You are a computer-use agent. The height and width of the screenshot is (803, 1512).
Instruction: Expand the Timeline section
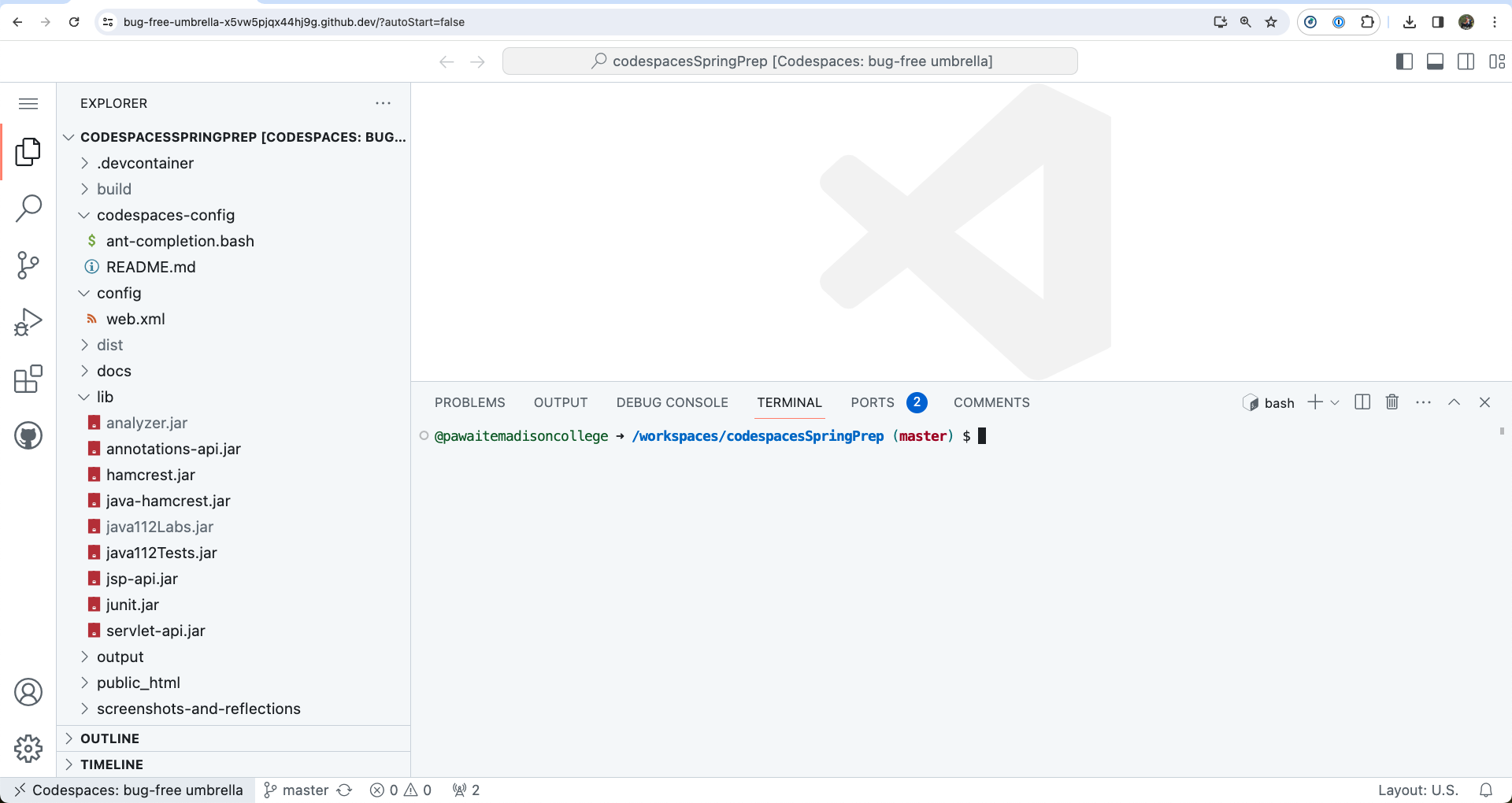tap(234, 764)
